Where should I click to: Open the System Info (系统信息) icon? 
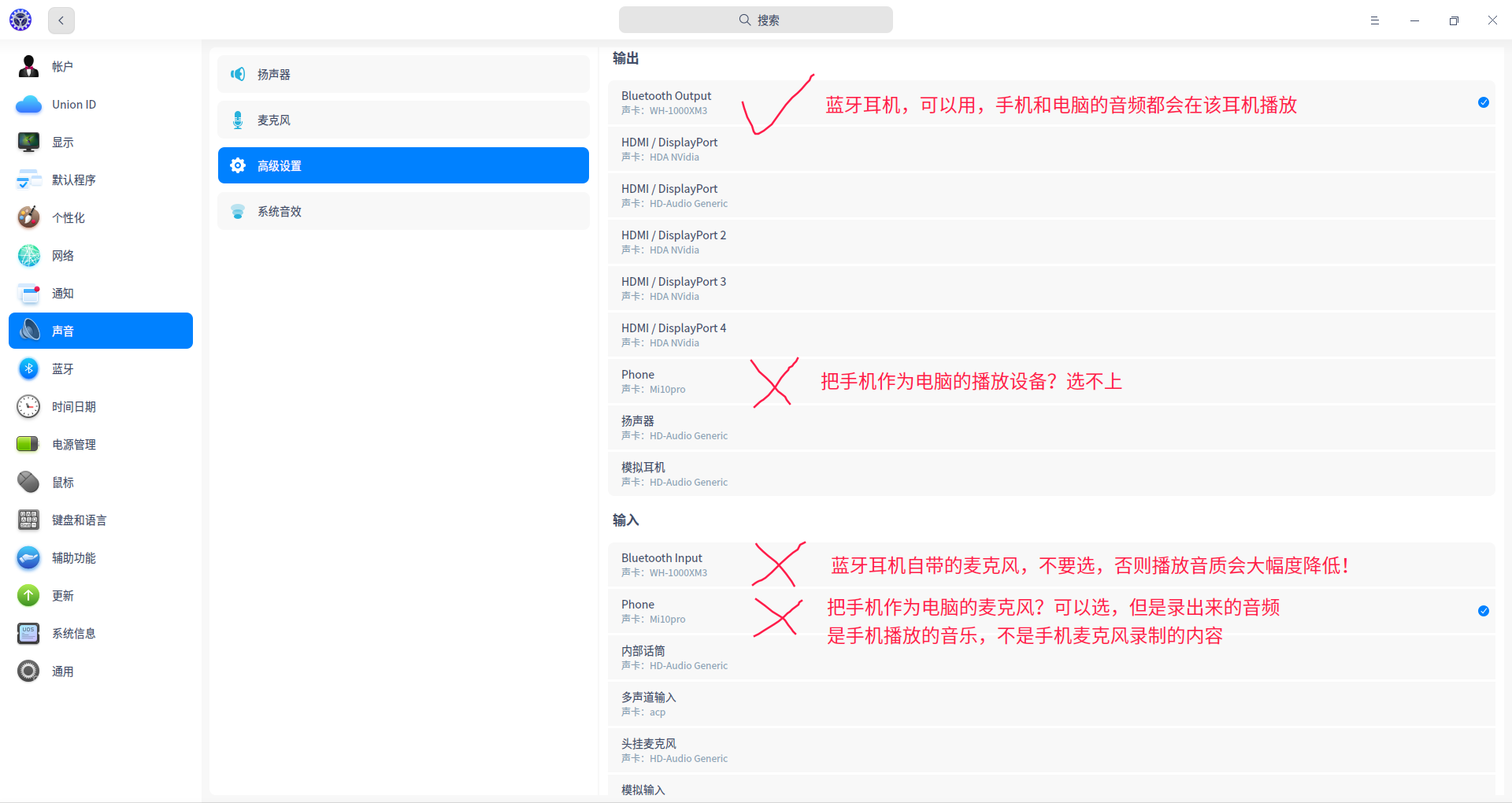(x=28, y=633)
